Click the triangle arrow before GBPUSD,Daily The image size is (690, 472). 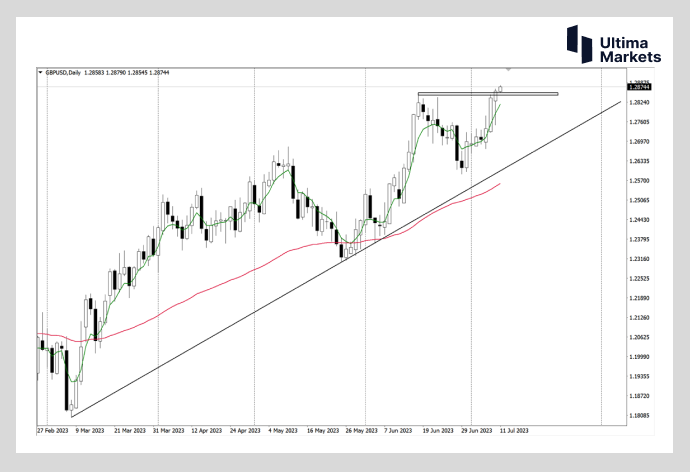point(40,73)
